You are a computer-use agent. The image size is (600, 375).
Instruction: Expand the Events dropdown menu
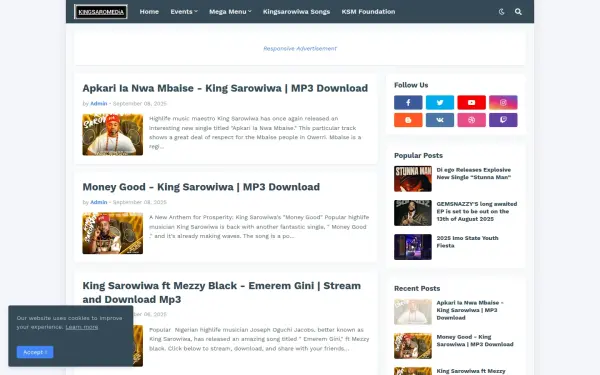(x=184, y=12)
